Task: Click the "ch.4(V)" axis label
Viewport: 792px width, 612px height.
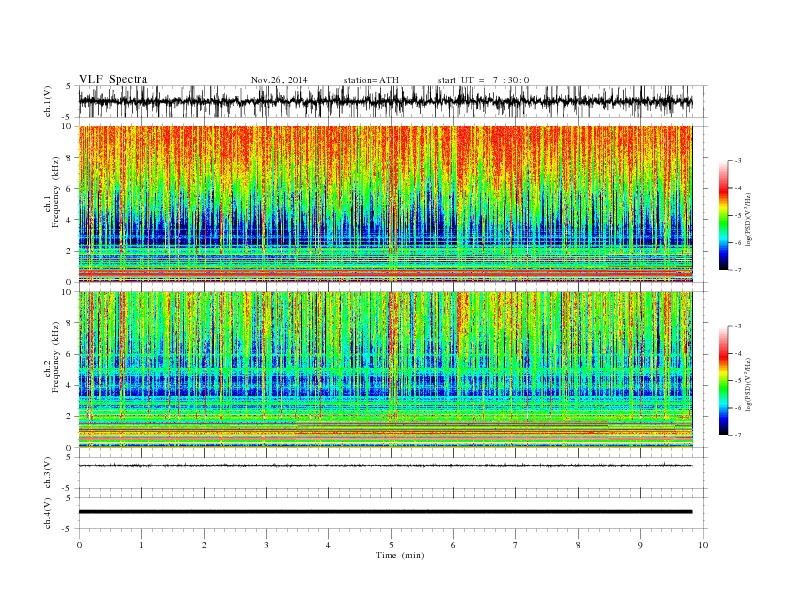Action: click(48, 514)
